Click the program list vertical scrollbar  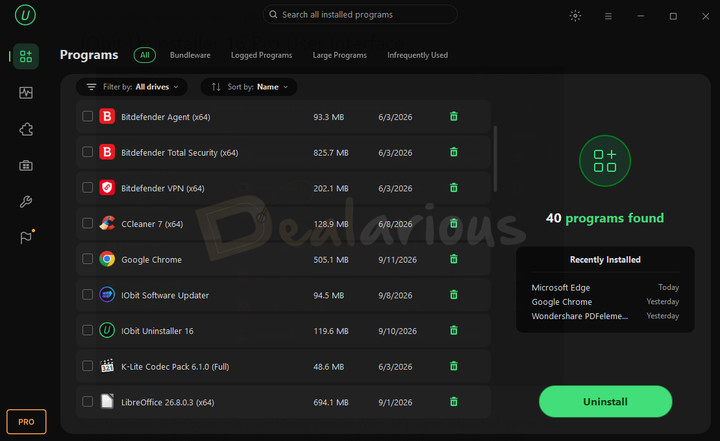click(x=495, y=158)
